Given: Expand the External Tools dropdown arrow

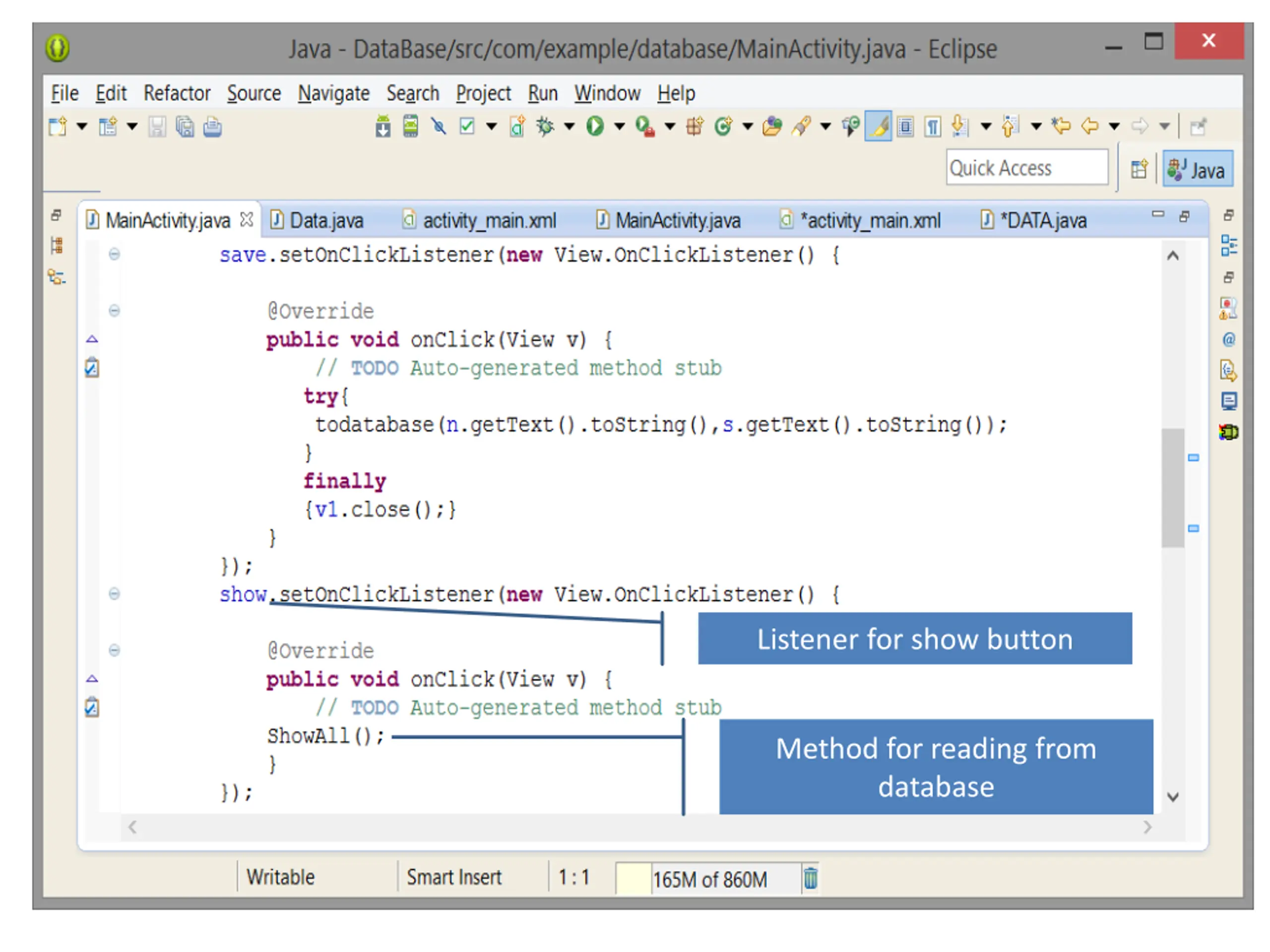Looking at the screenshot, I should tap(670, 126).
